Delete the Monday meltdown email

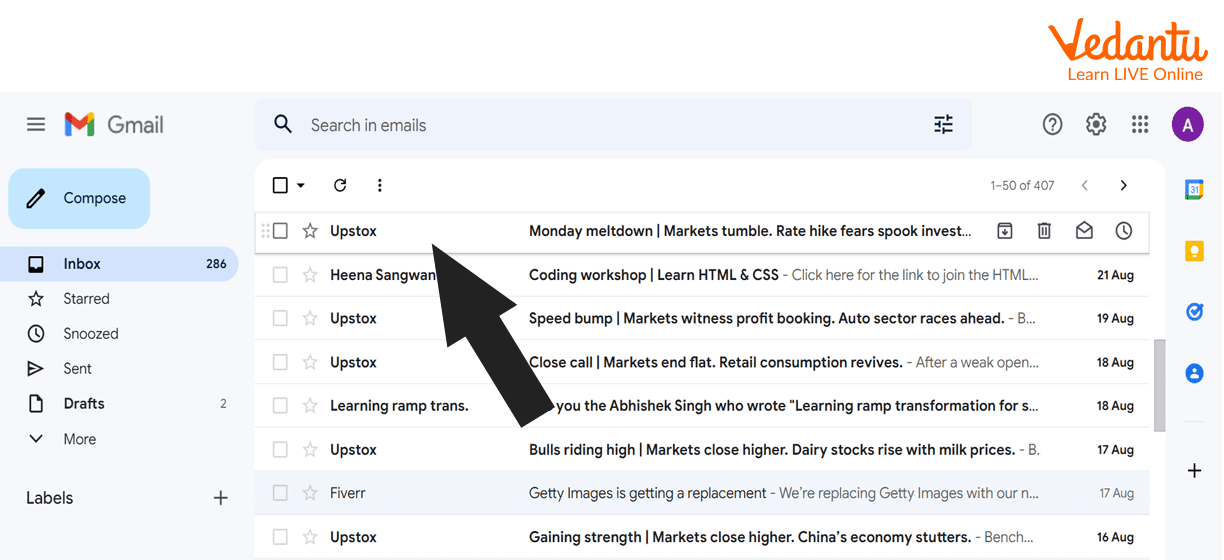point(1044,231)
